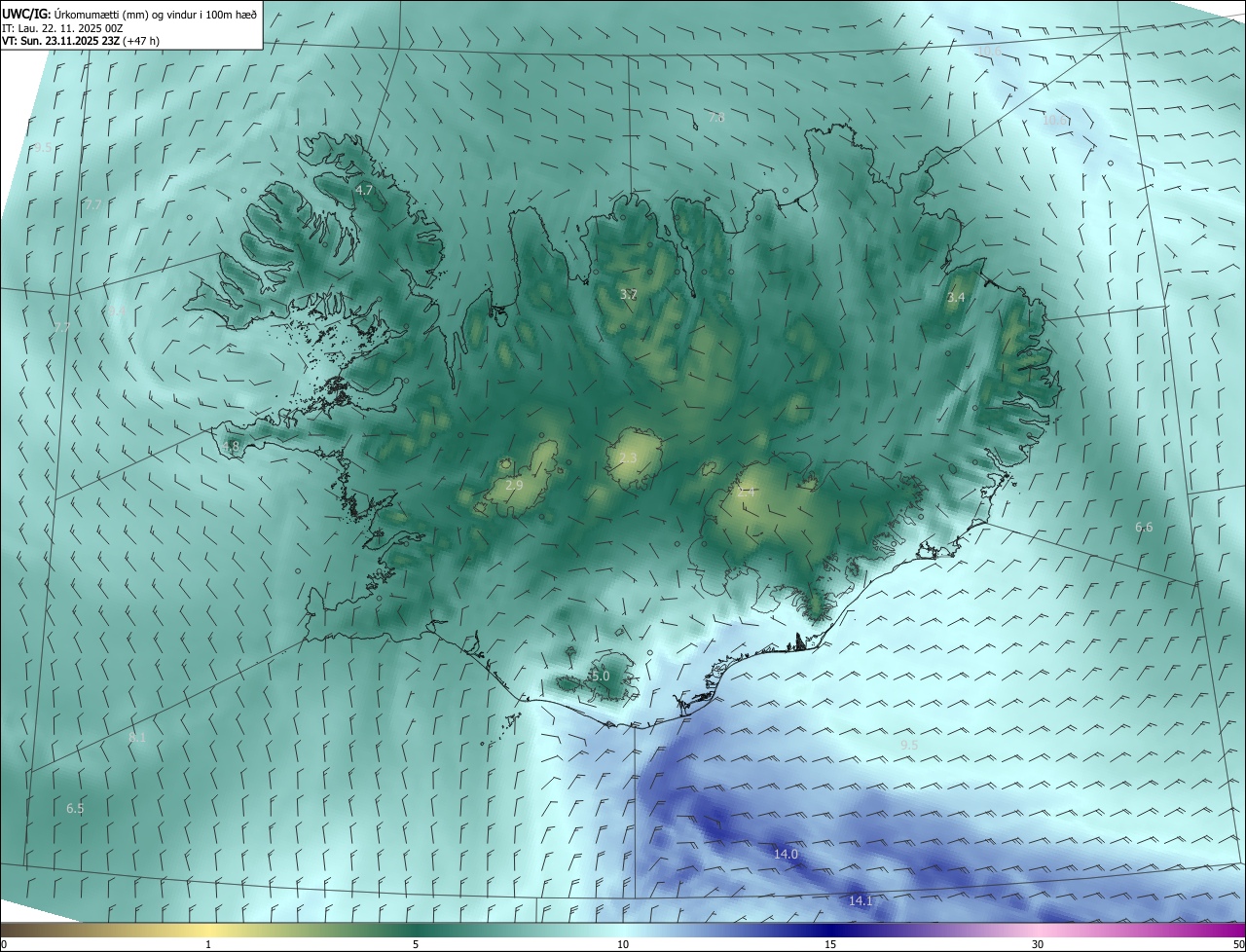Click the 15 tick label on the colorbar
1246x952 pixels.
(x=830, y=944)
